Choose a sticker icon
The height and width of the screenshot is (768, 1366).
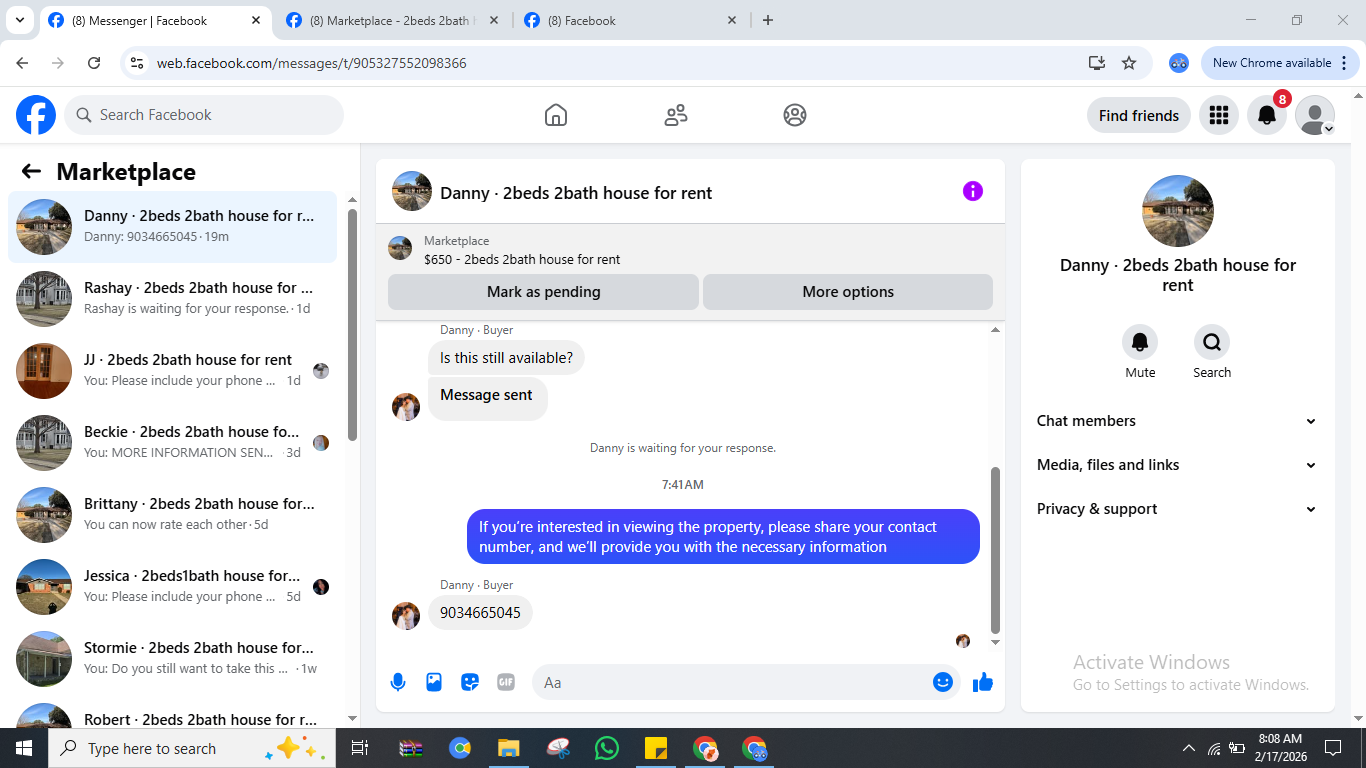[x=470, y=682]
